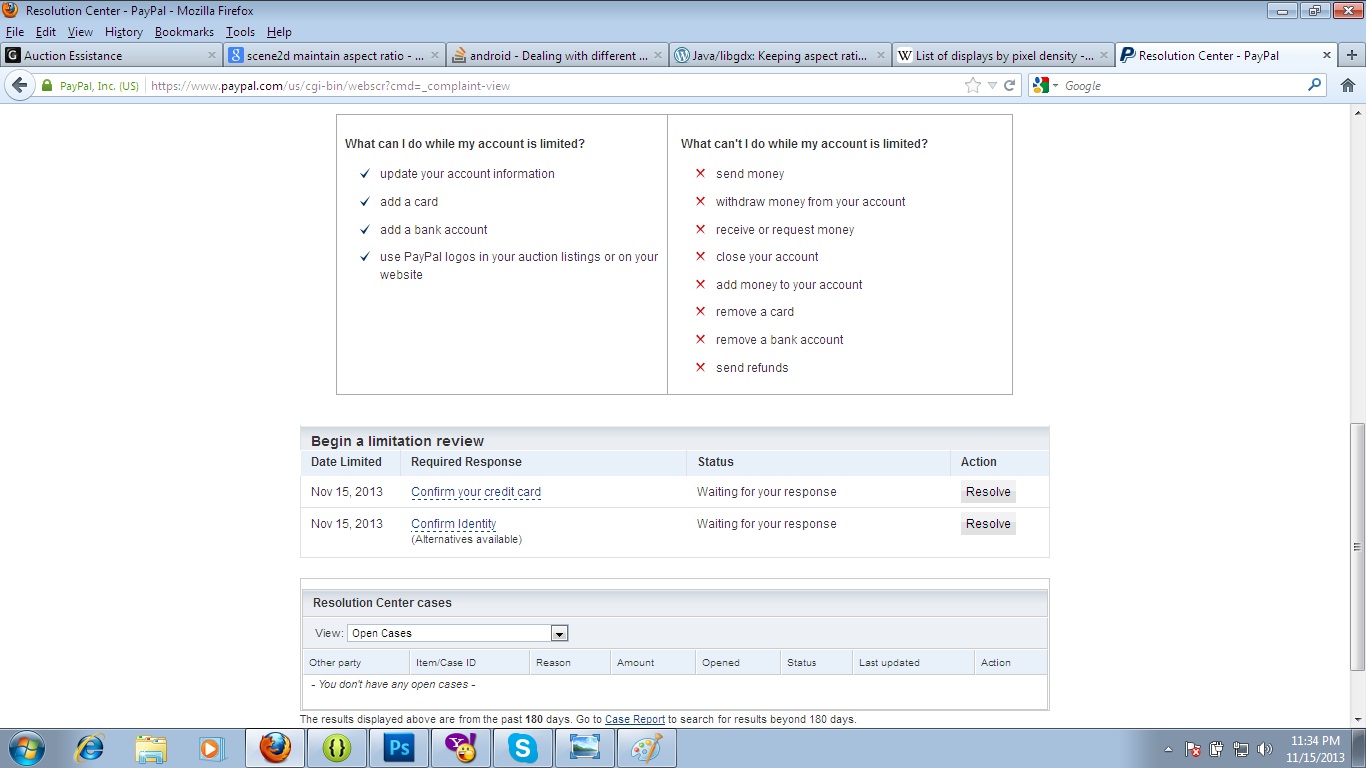Open the History menu
Screen dimensions: 1366x768
124,32
